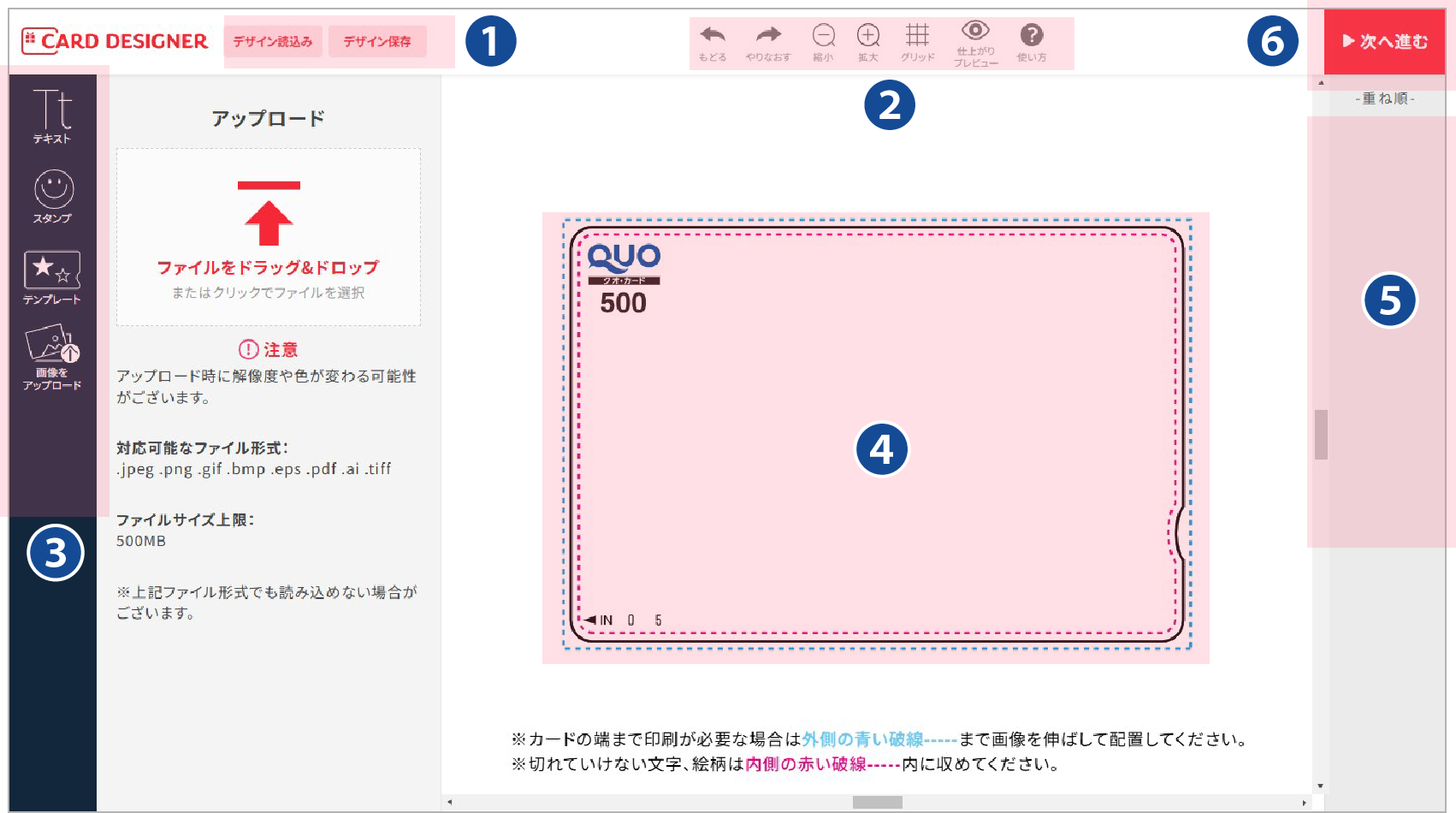This screenshot has height=813, width=1456.
Task: Open the 使い方 help icon
Action: 1032,42
